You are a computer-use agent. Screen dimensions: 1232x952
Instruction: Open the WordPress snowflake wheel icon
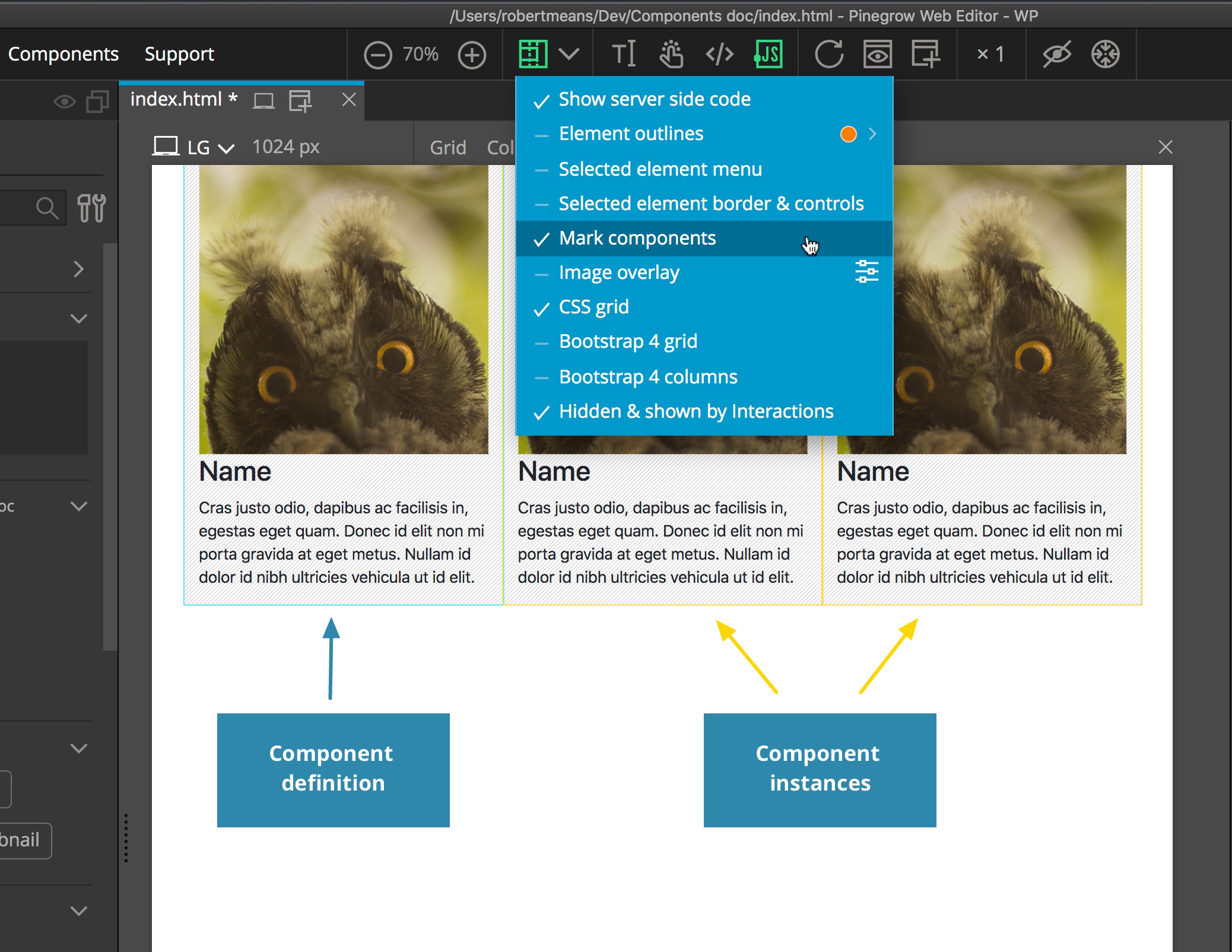(x=1106, y=55)
